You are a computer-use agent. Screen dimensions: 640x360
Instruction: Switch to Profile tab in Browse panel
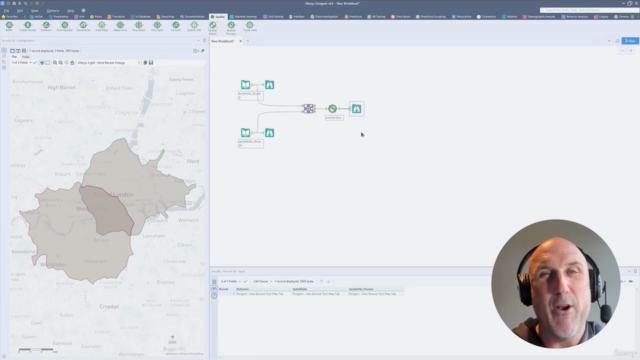coord(25,57)
